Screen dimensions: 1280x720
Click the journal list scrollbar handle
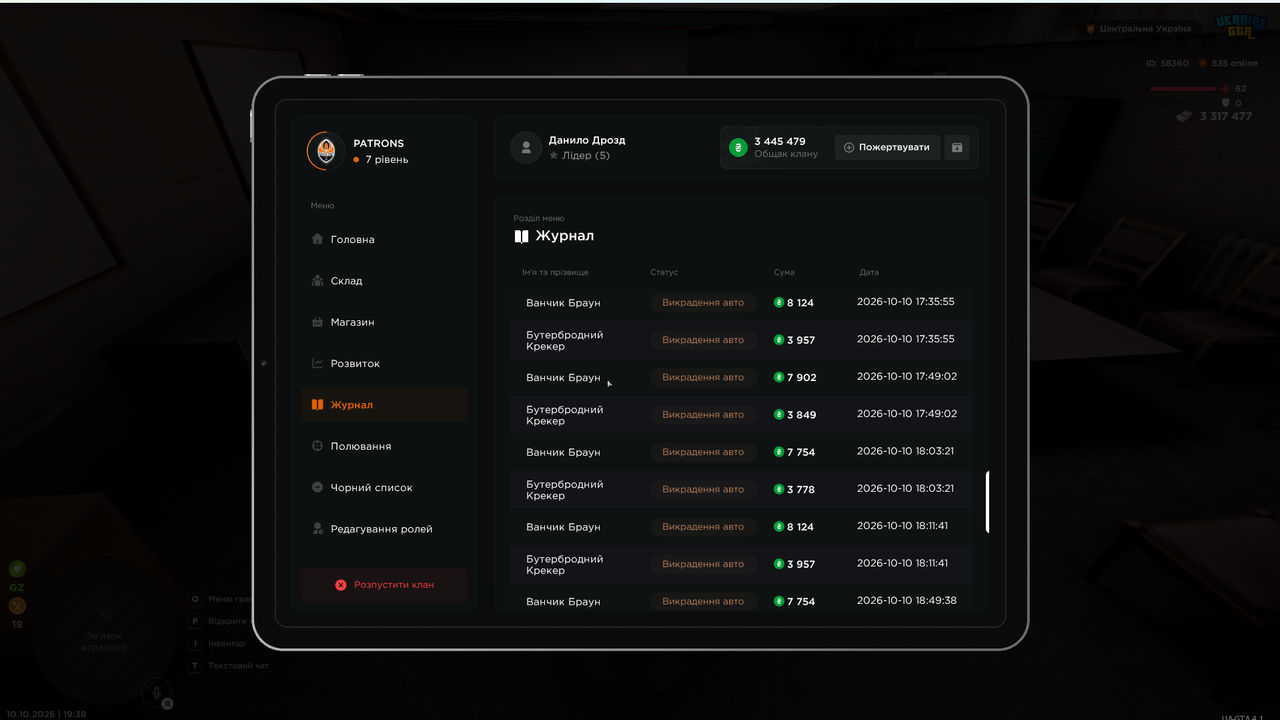[x=987, y=502]
